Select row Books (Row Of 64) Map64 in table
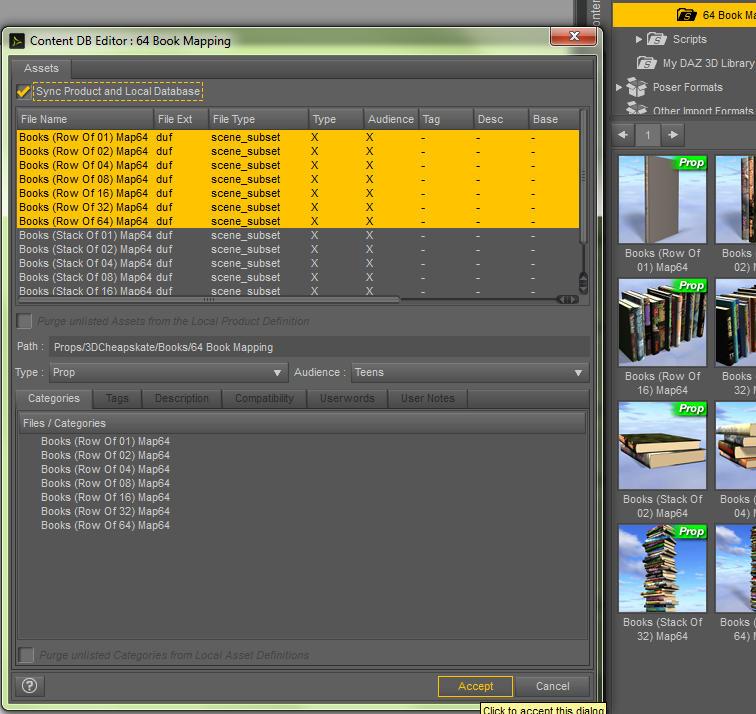The width and height of the screenshot is (756, 714). [x=298, y=221]
